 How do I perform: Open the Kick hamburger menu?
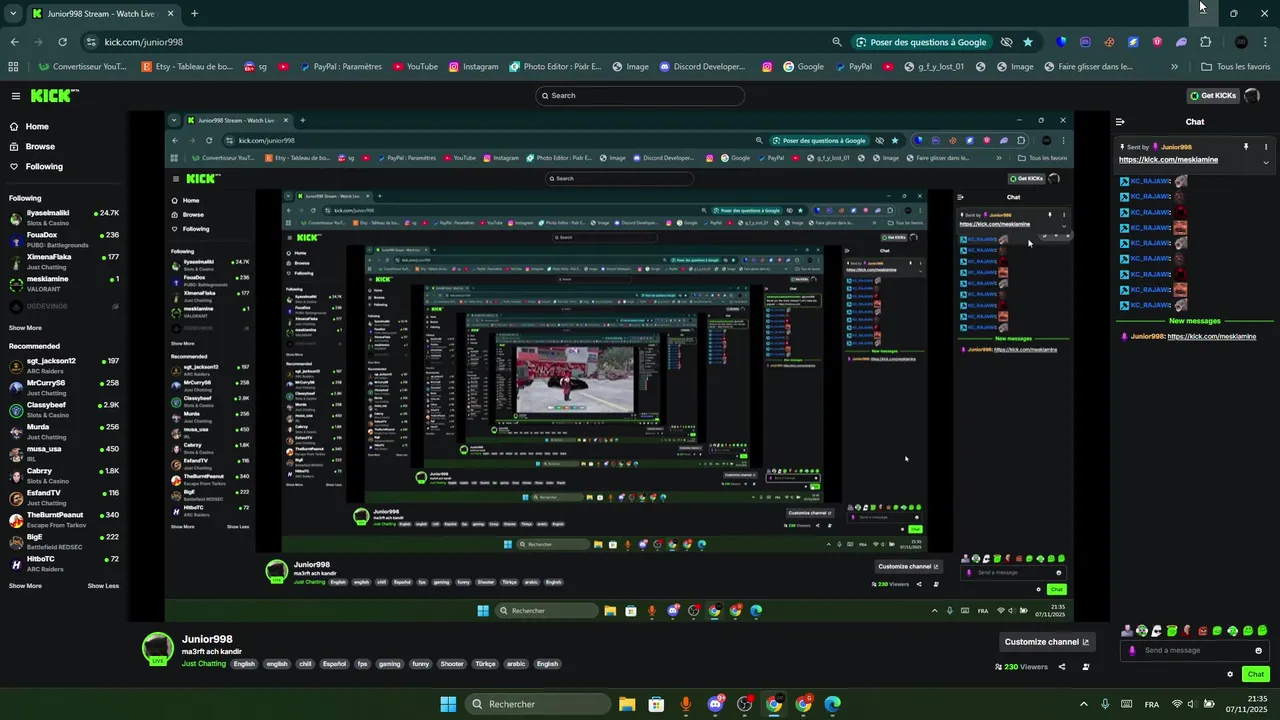(x=16, y=96)
